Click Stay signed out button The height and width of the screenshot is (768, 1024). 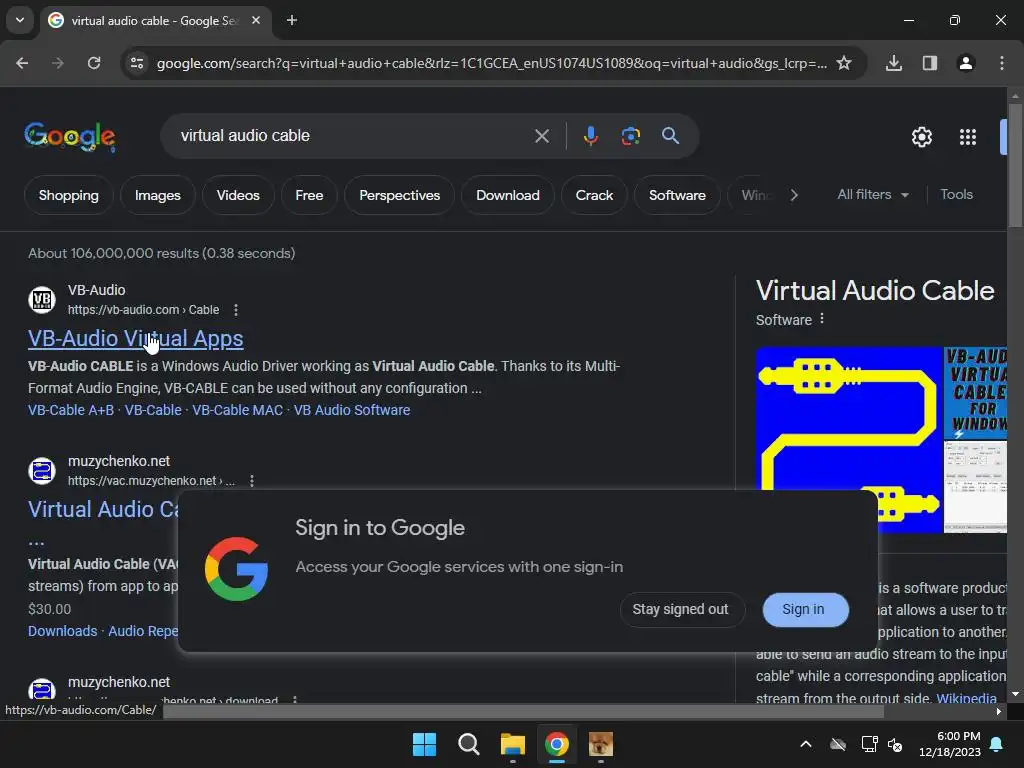[x=680, y=609]
